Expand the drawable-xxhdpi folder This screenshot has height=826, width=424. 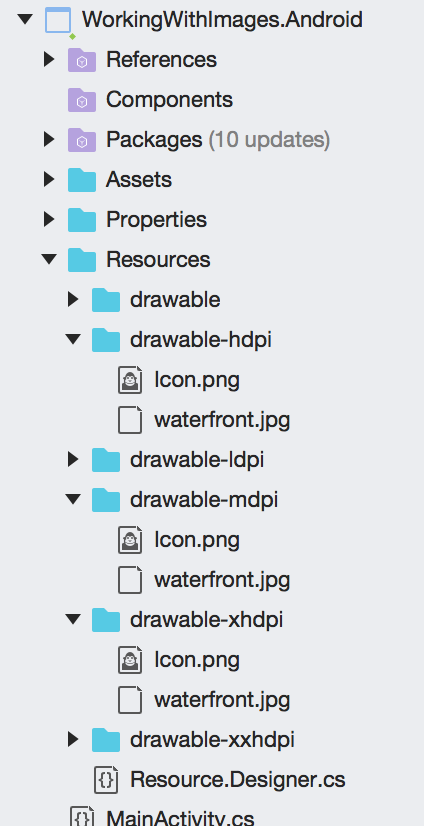[x=73, y=740]
